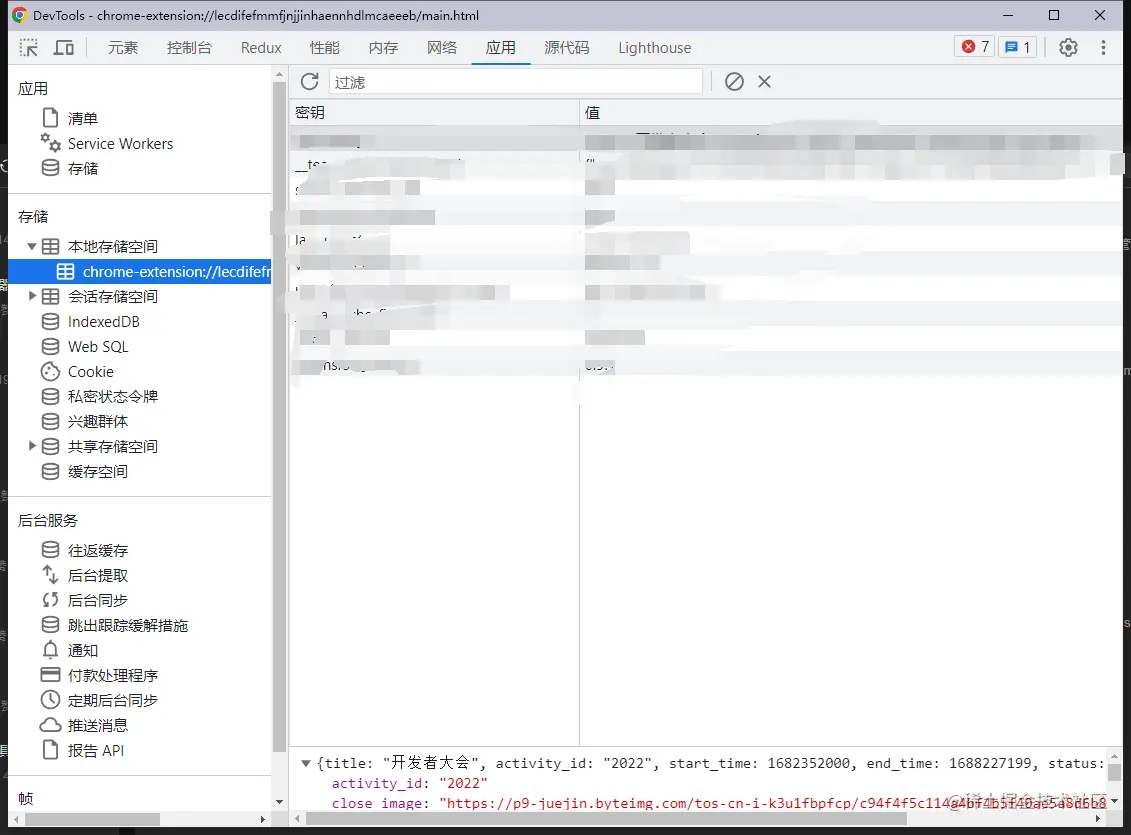This screenshot has height=835, width=1131.
Task: Delete the selected entry with the X icon
Action: [x=765, y=81]
